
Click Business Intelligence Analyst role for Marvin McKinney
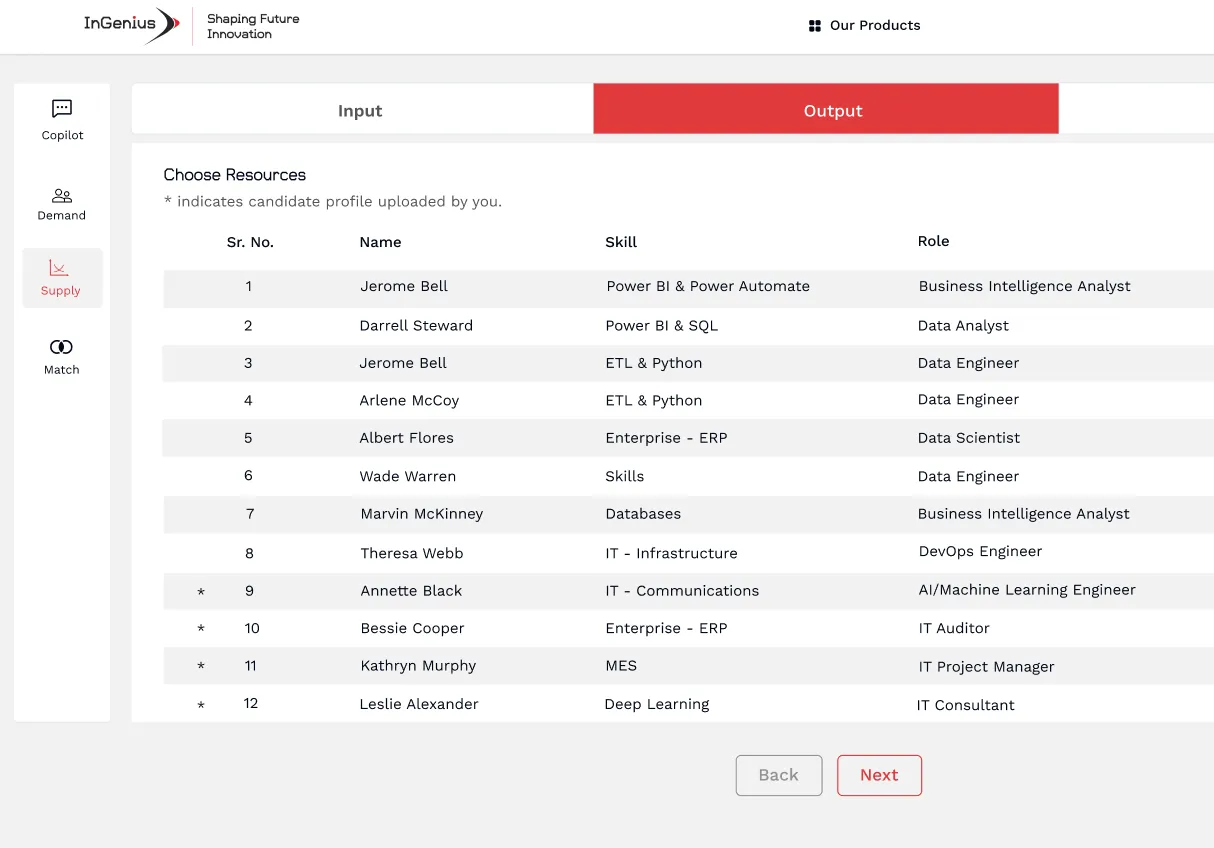pyautogui.click(x=1024, y=514)
